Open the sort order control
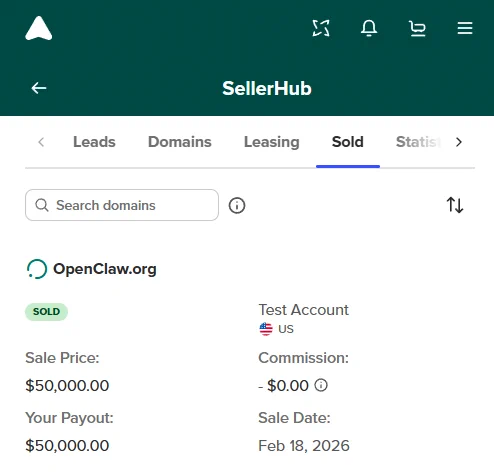This screenshot has width=494, height=473. click(455, 205)
